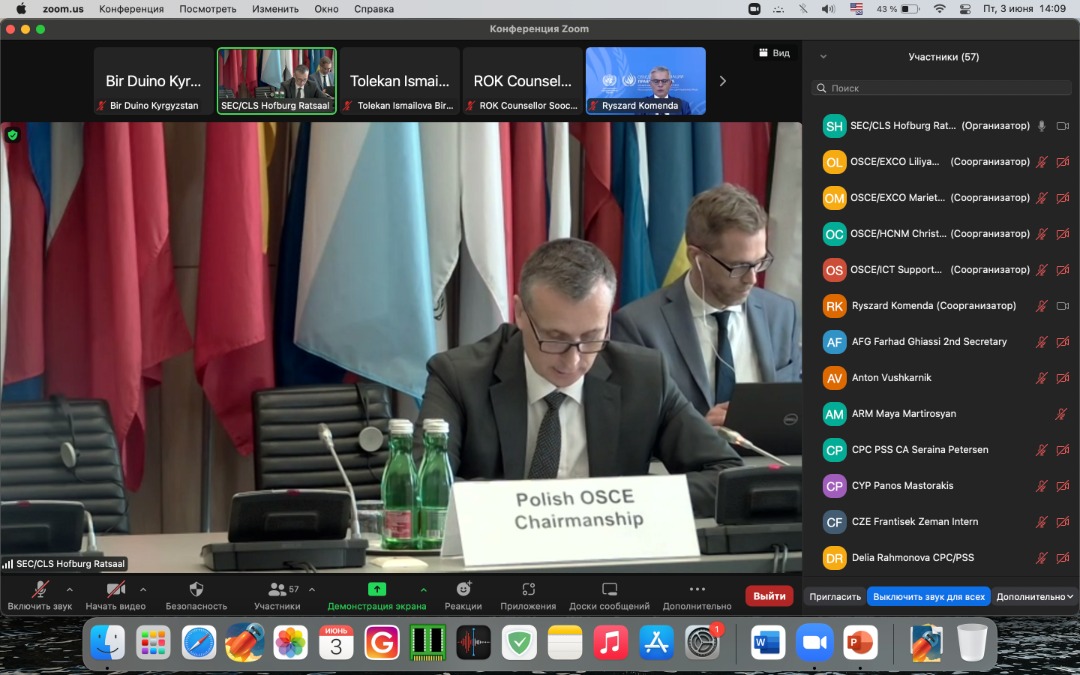The height and width of the screenshot is (675, 1080).
Task: Switch to Zoom app icon in Dock
Action: pyautogui.click(x=814, y=643)
